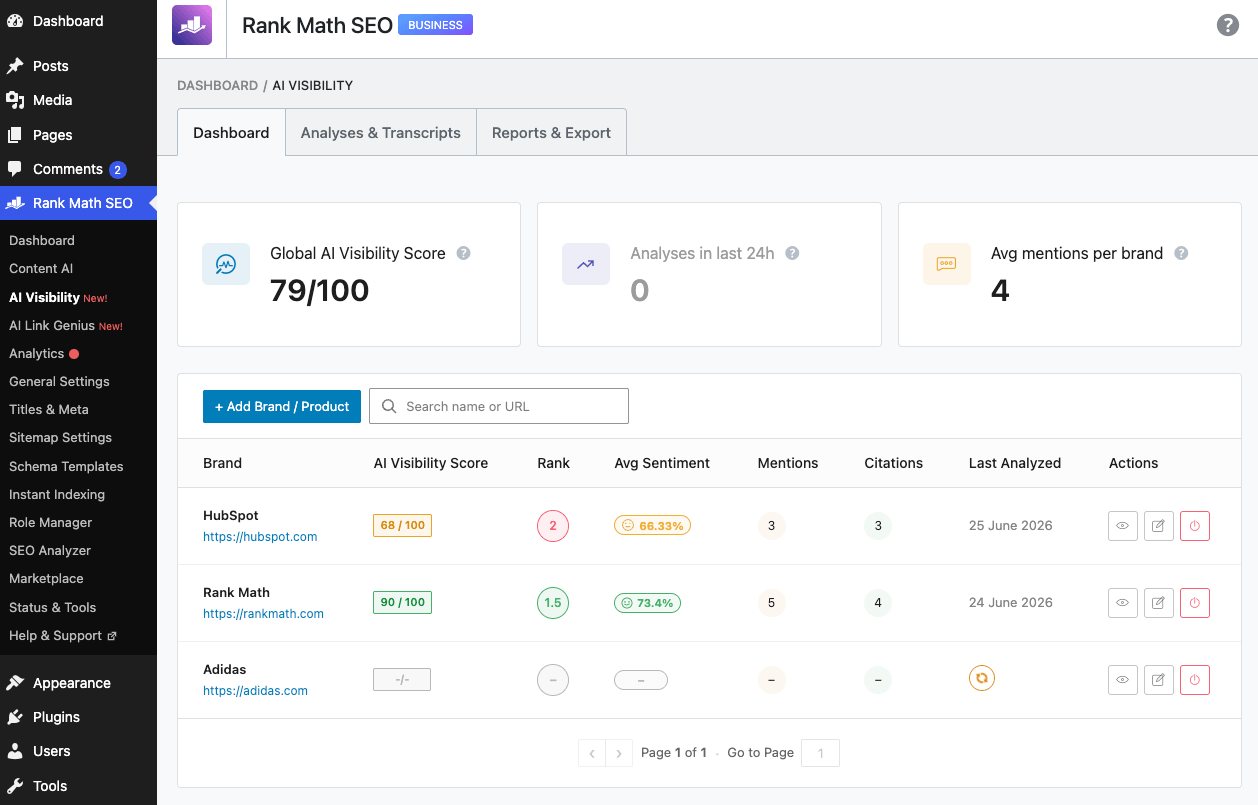Open Pages in admin sidebar
Viewport: 1258px width, 805px height.
click(x=78, y=135)
